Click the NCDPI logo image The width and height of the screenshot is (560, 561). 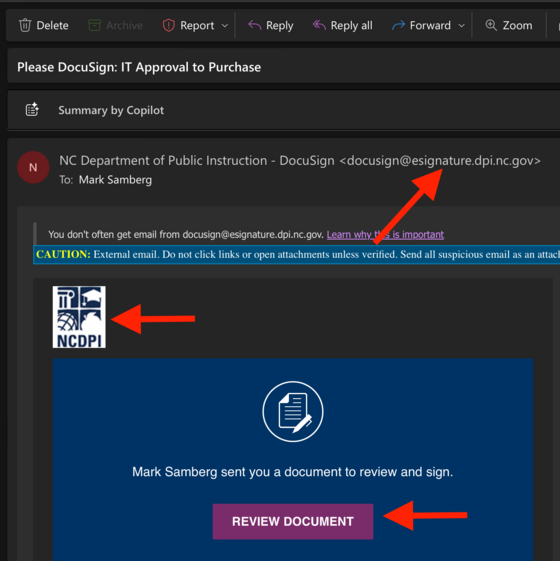click(79, 317)
